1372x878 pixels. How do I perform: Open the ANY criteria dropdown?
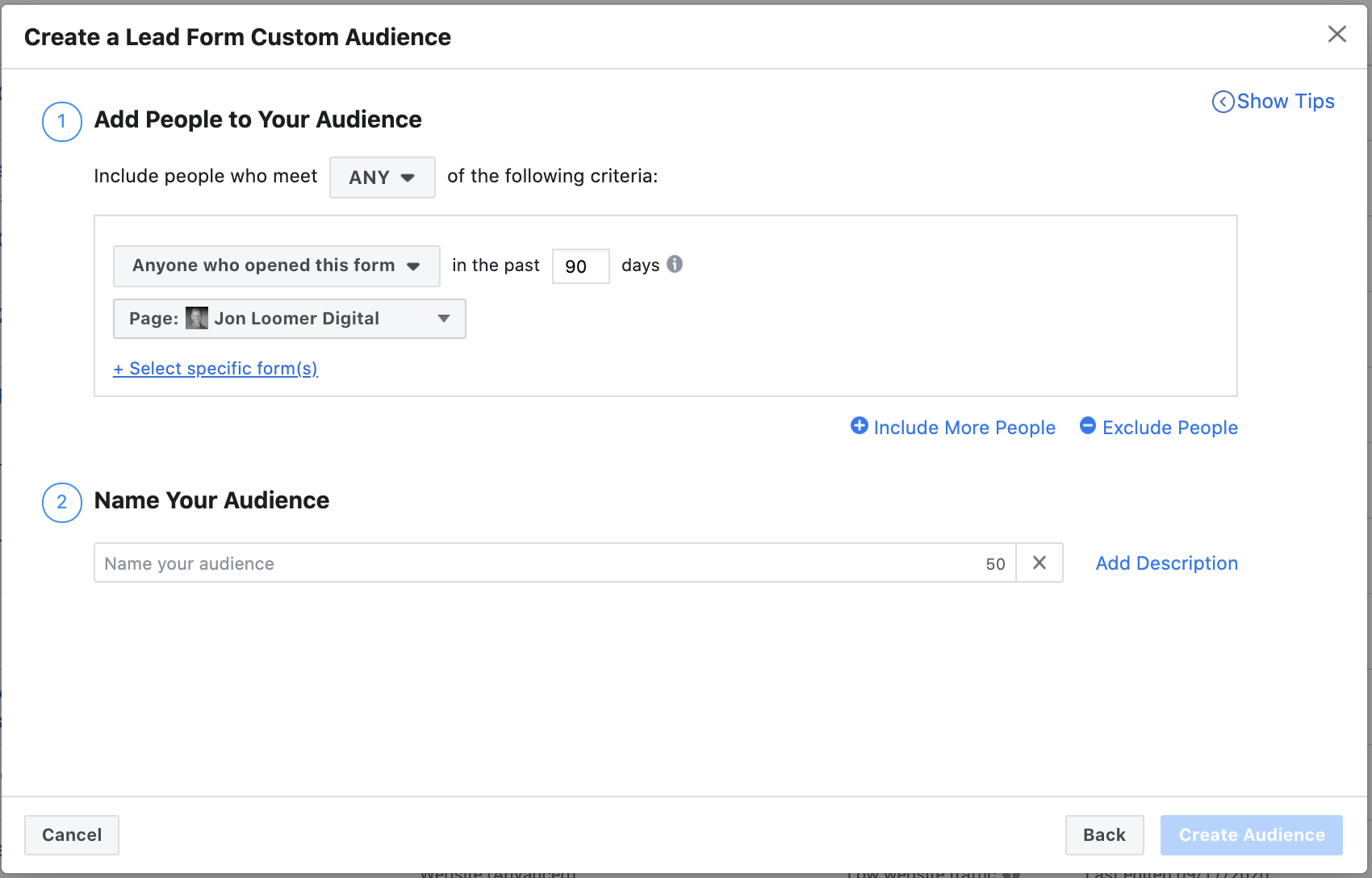(x=382, y=178)
